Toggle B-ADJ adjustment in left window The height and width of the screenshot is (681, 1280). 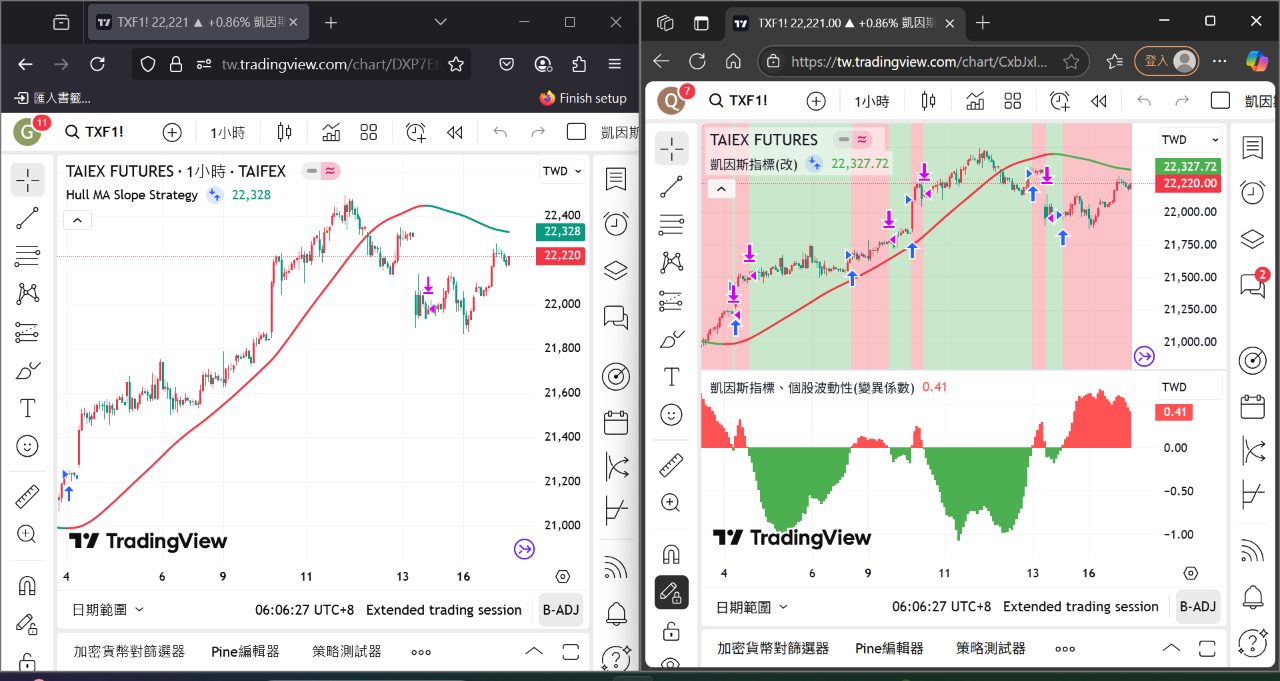coord(561,609)
